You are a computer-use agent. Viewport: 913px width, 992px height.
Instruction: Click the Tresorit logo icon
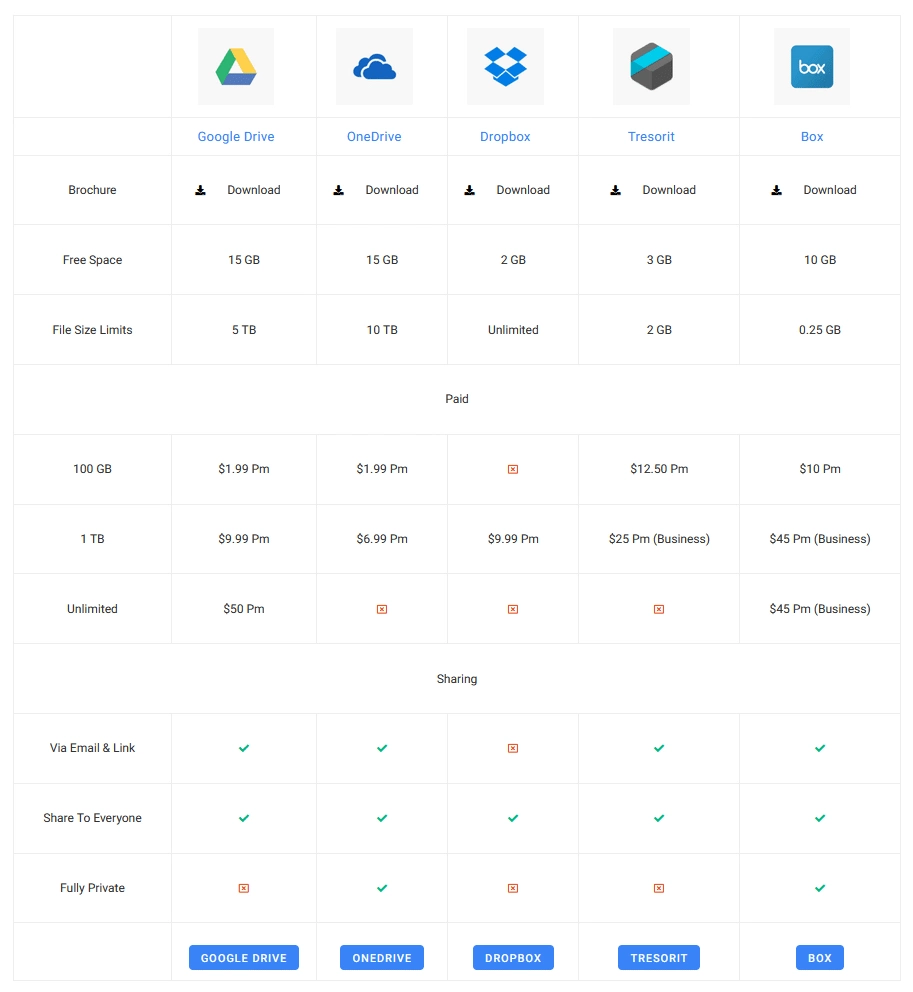point(650,66)
